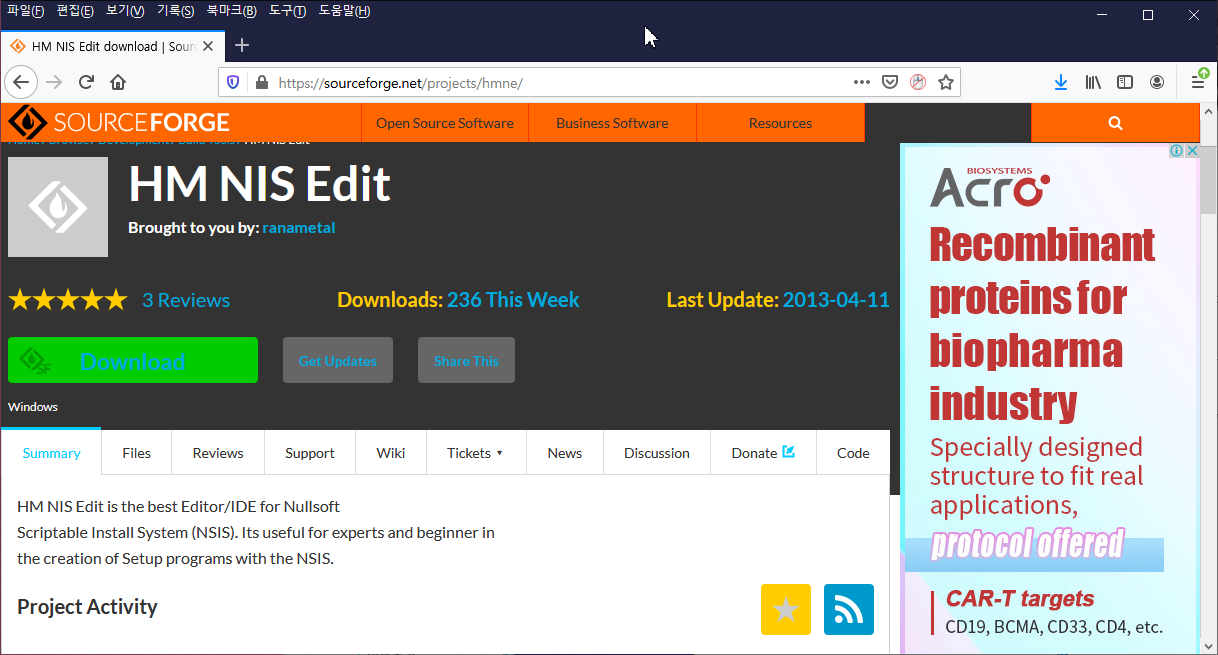The width and height of the screenshot is (1218, 655).
Task: Open the Firefox account avatar icon
Action: point(1157,82)
